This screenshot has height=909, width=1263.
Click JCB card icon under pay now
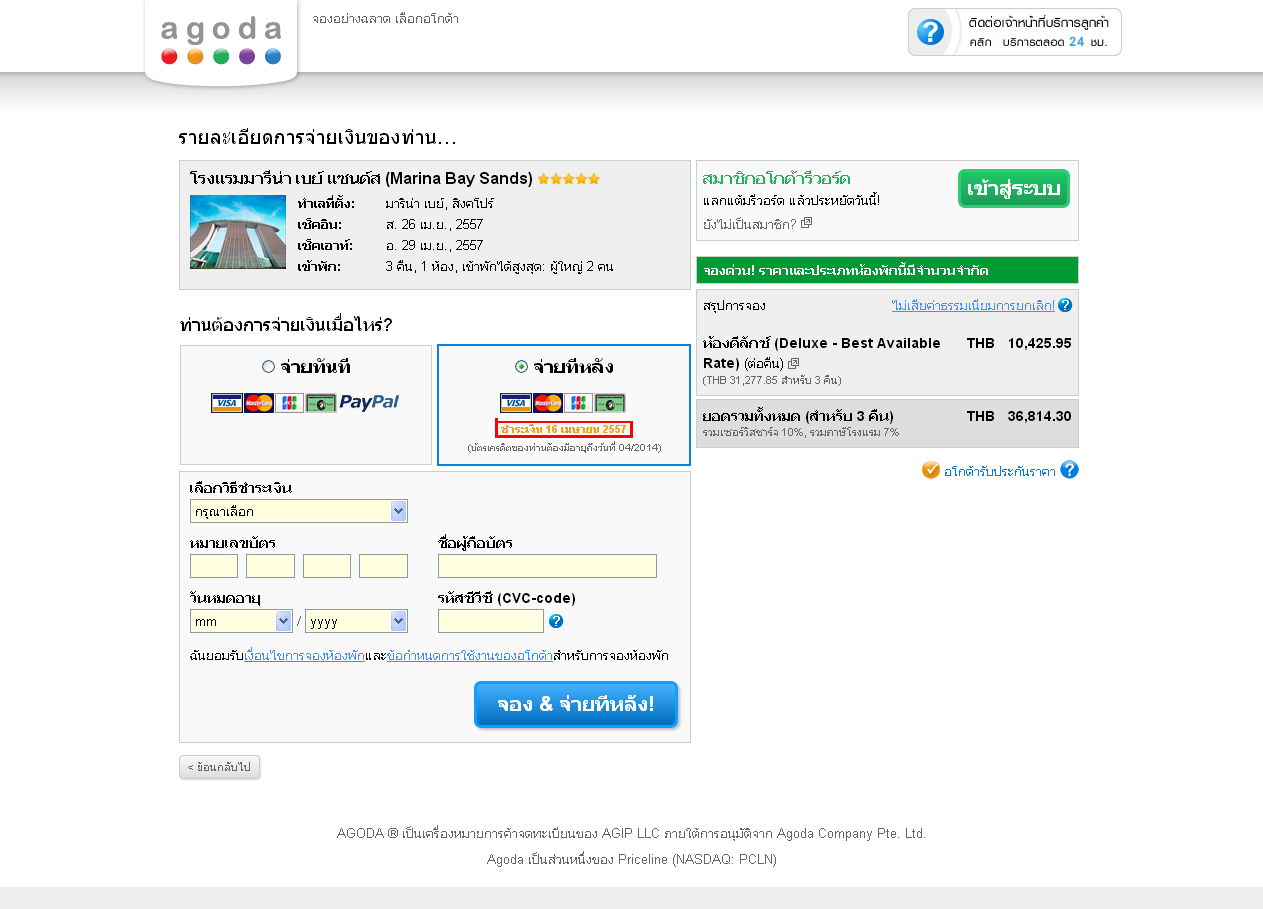coord(289,403)
